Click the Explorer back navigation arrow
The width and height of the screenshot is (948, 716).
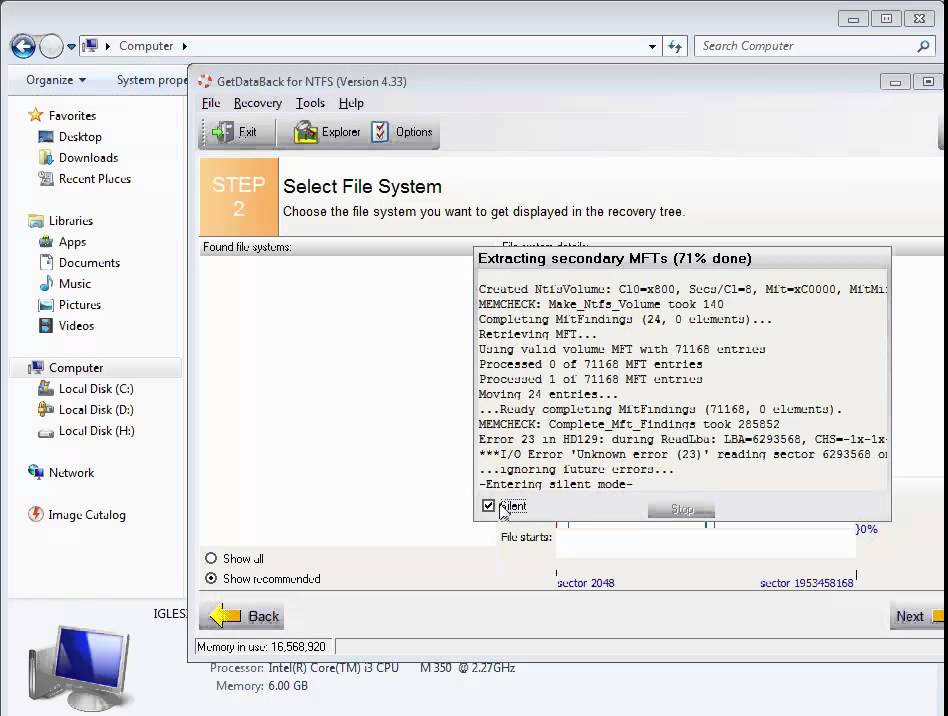pos(23,46)
